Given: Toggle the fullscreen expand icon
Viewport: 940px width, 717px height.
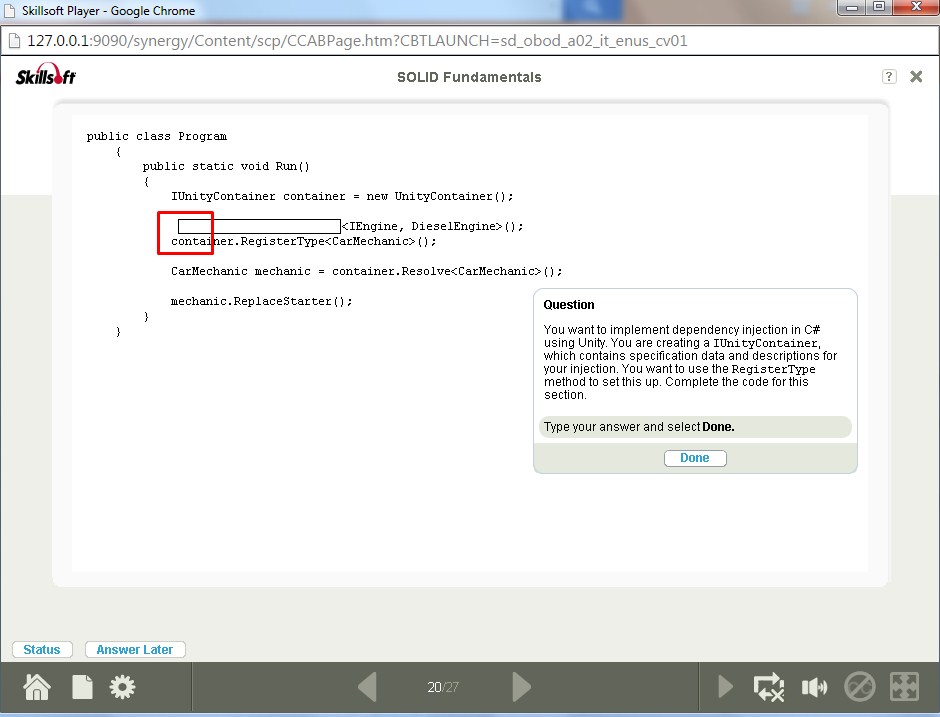Looking at the screenshot, I should 905,687.
